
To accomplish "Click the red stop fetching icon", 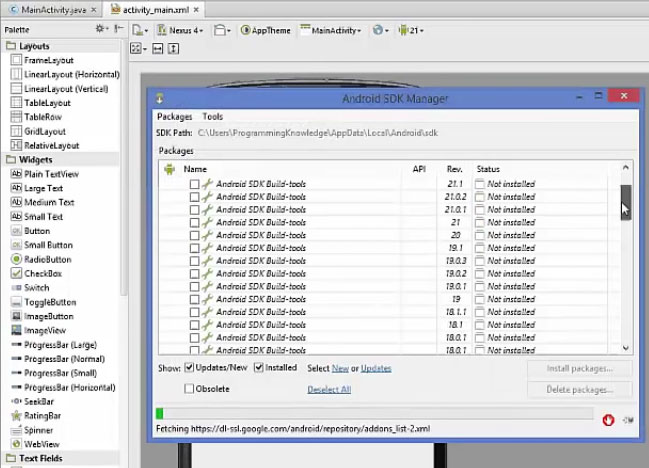I will [x=608, y=420].
